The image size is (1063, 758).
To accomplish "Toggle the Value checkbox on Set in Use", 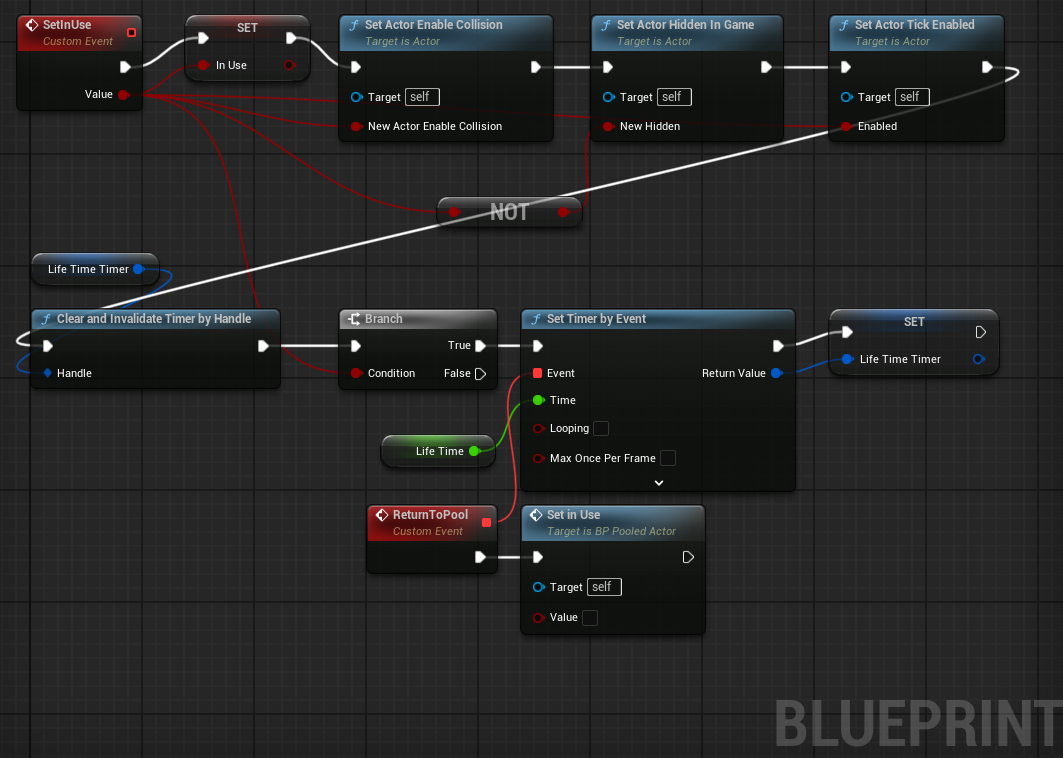I will 589,618.
